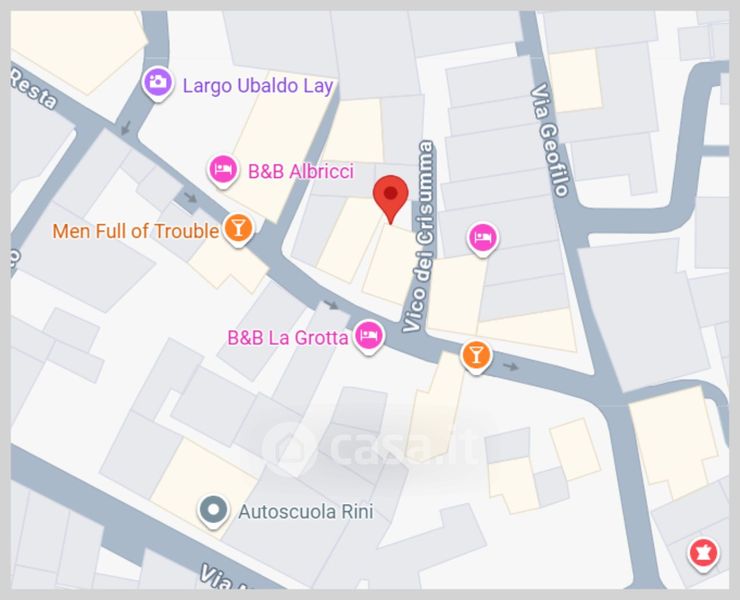Open the Largo Ubaldo Lay camera icon
Viewport: 740px width, 600px height.
(158, 84)
